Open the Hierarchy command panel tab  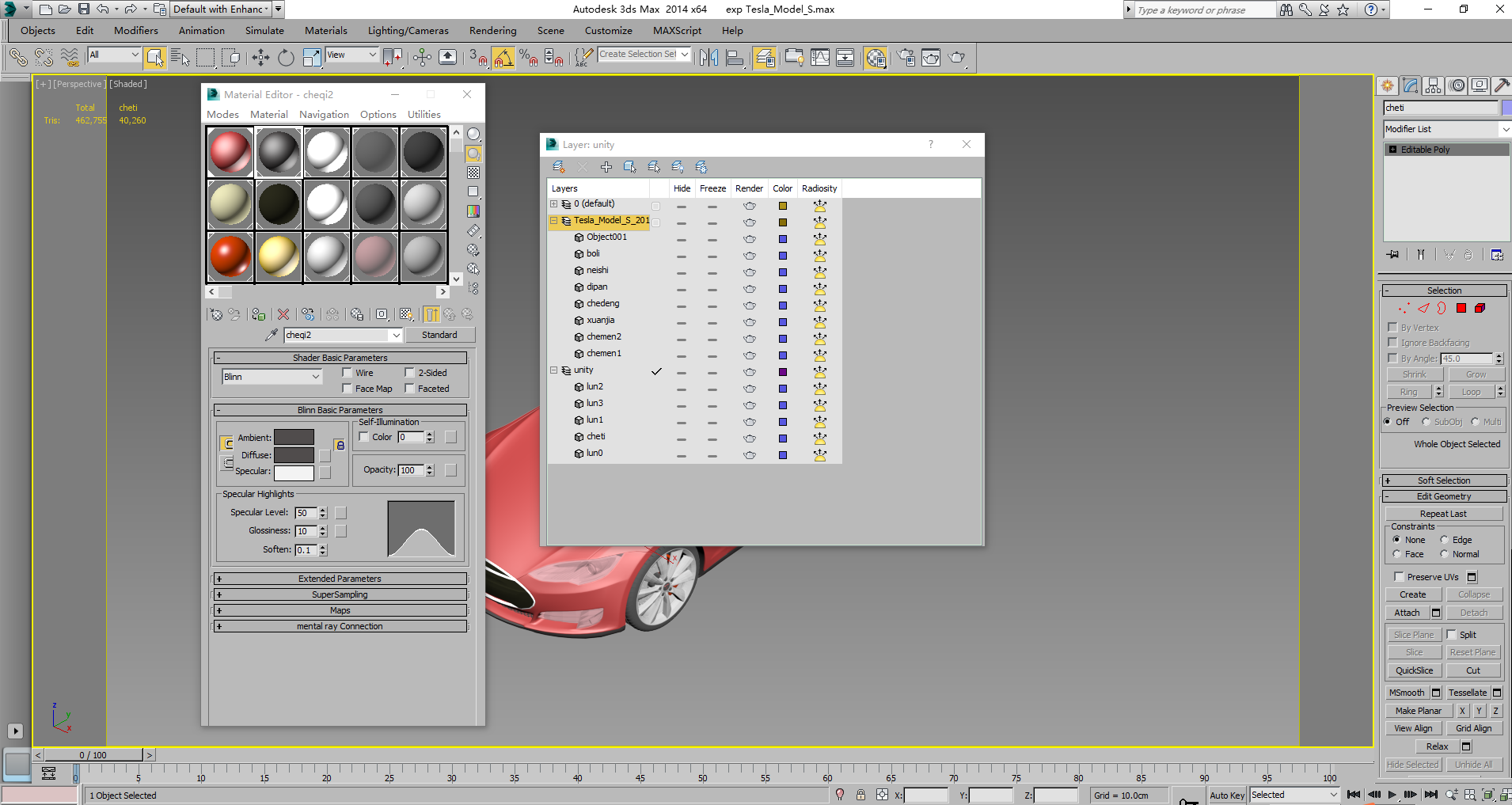[x=1434, y=85]
